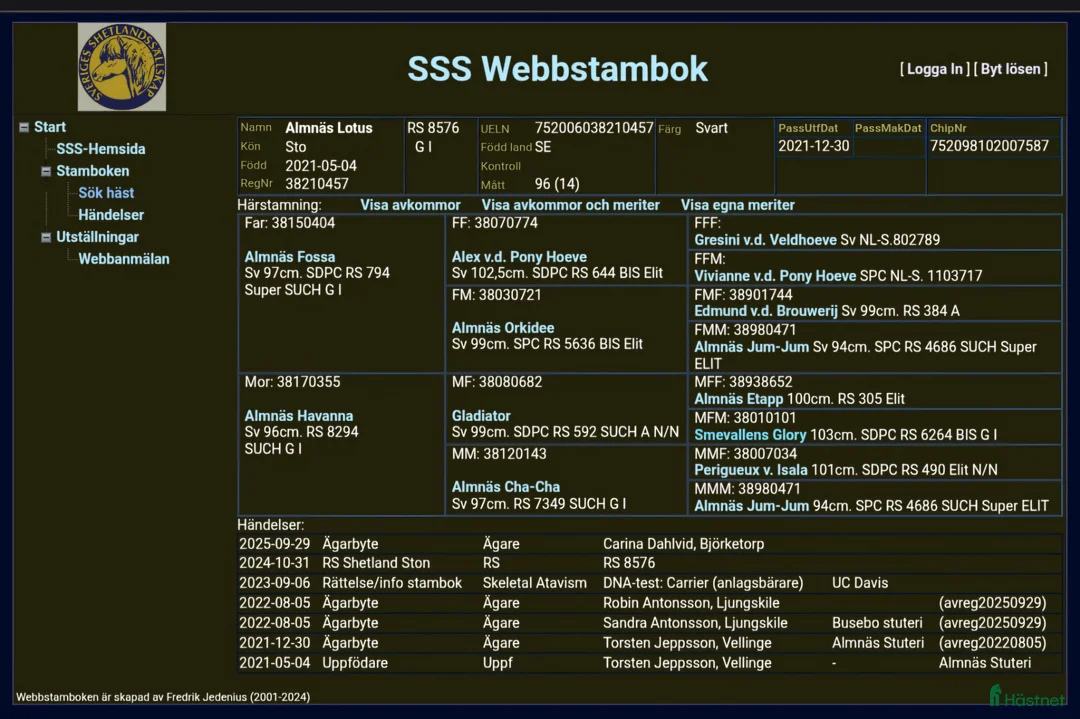1080x719 pixels.
Task: Select PassUtfDat value 2021-12-30
Action: [813, 145]
